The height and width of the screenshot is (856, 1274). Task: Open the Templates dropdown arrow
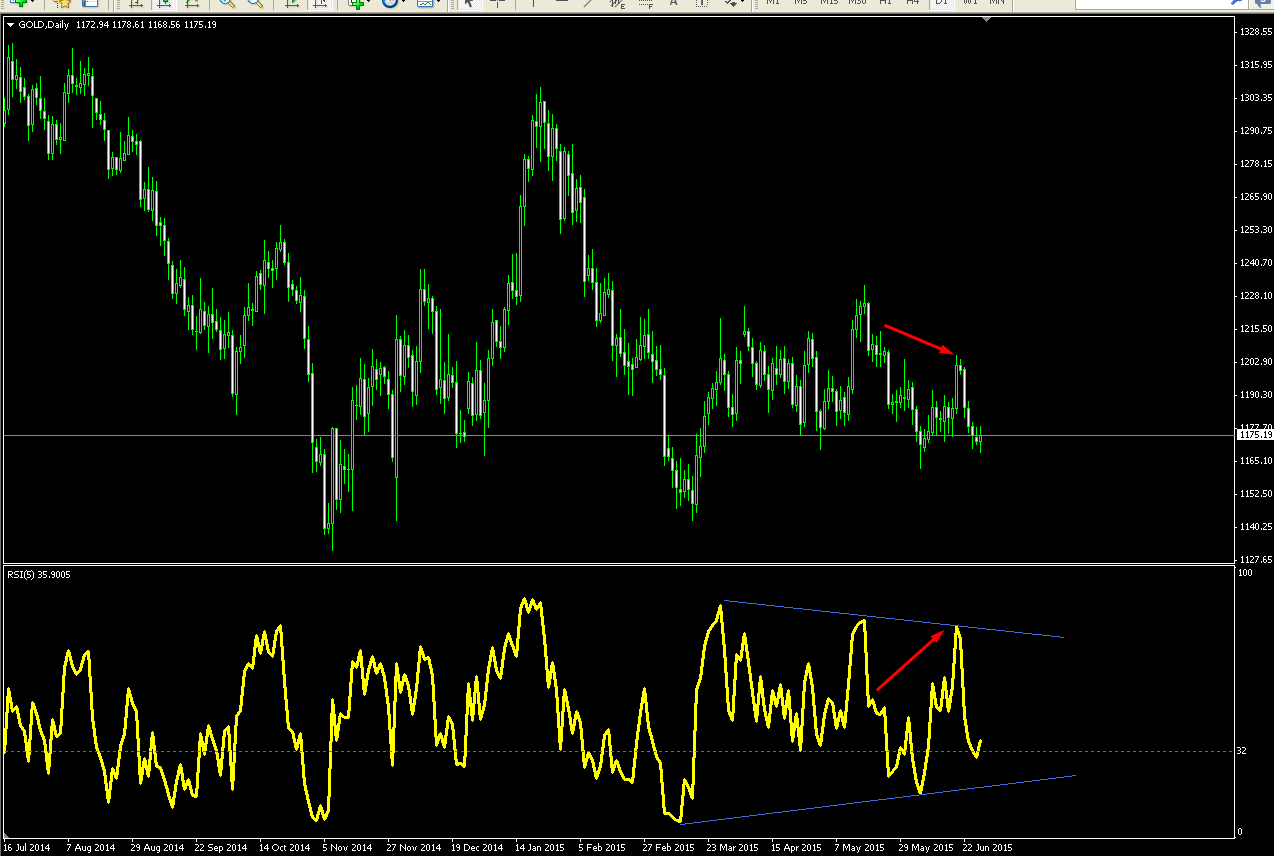pos(439,3)
